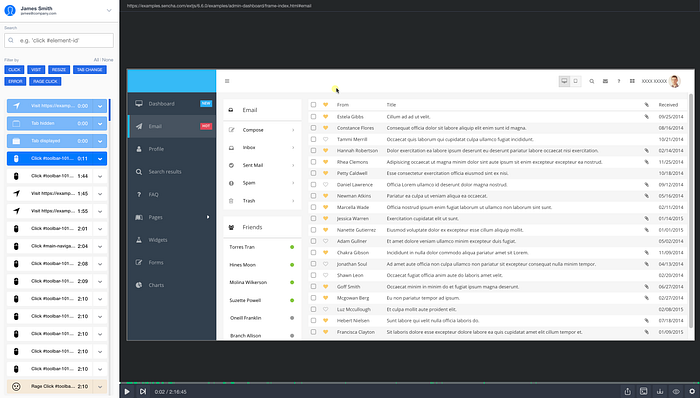
Task: Open the mail icon in dashboard header
Action: click(605, 81)
